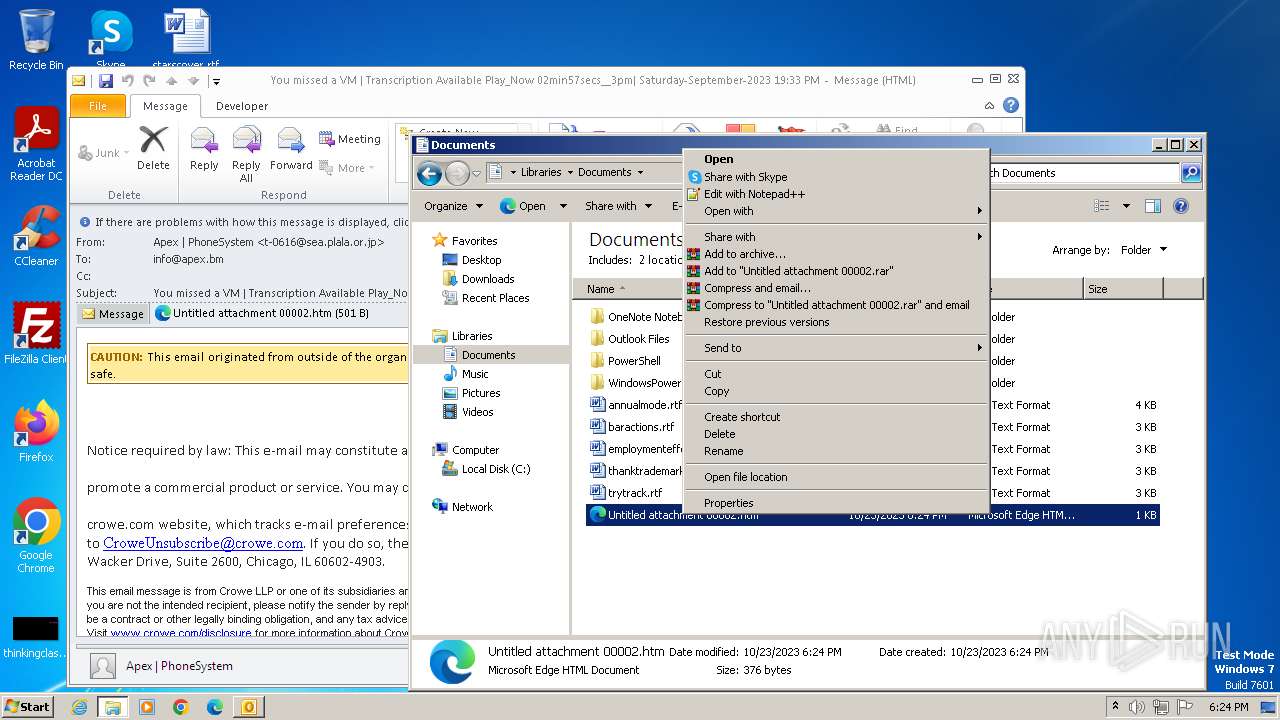Click Internet Explorer in the taskbar
The image size is (1280, 720).
click(79, 707)
